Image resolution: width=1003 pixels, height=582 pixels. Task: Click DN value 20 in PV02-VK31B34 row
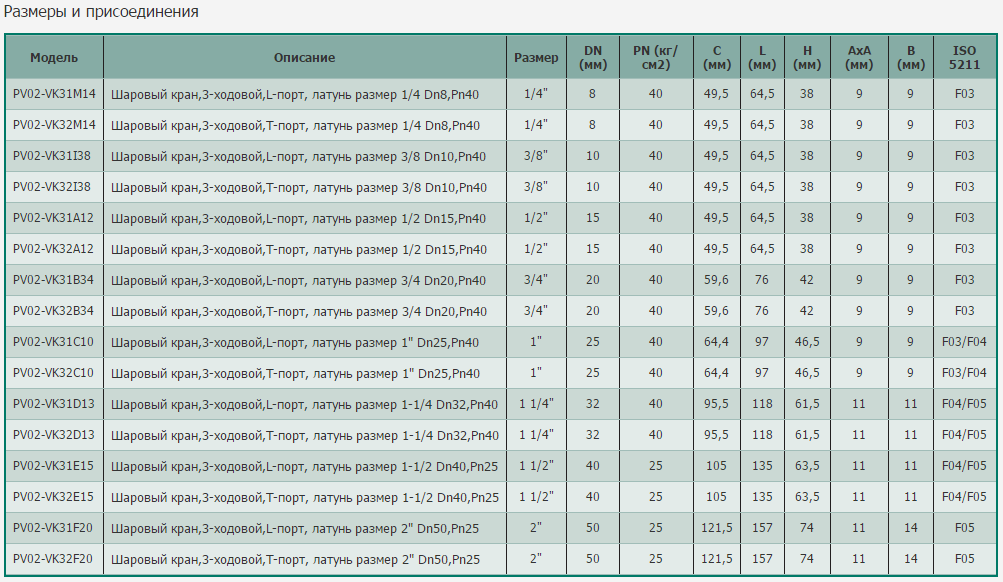pos(593,280)
